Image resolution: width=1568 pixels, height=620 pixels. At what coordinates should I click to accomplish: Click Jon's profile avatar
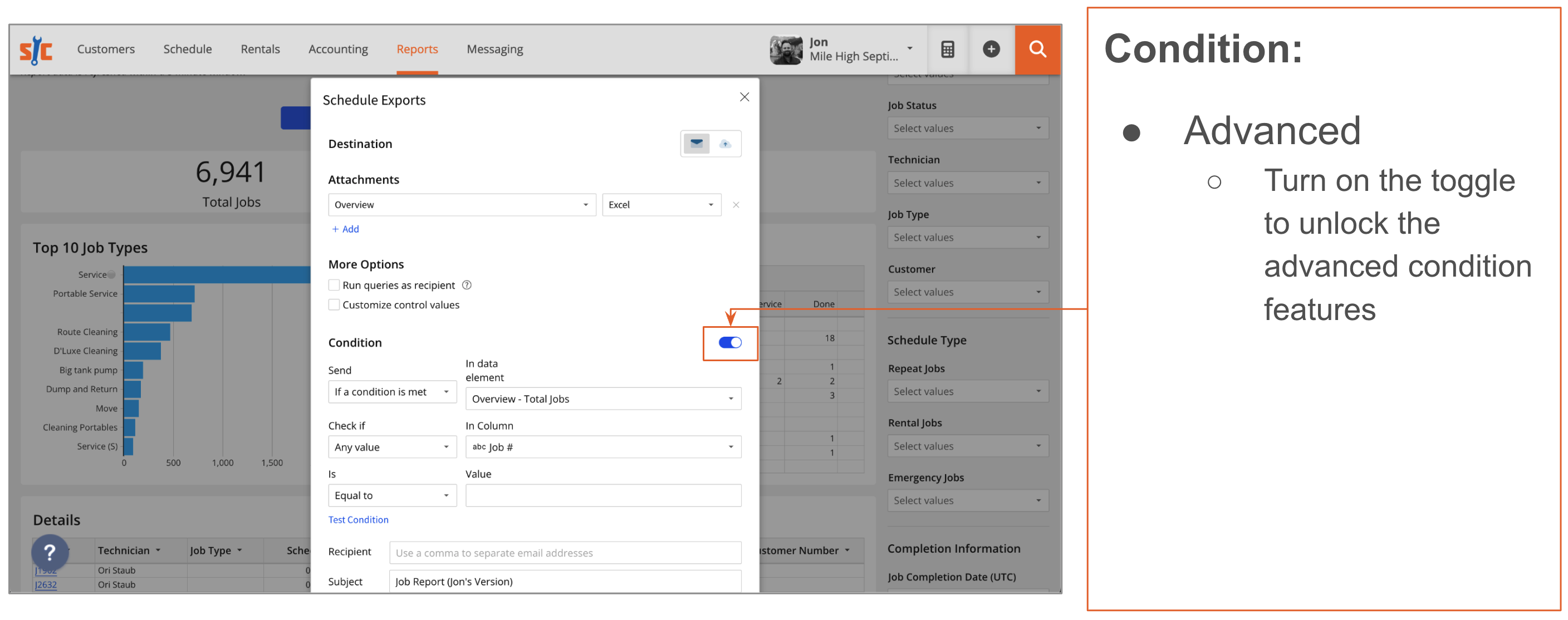click(786, 50)
